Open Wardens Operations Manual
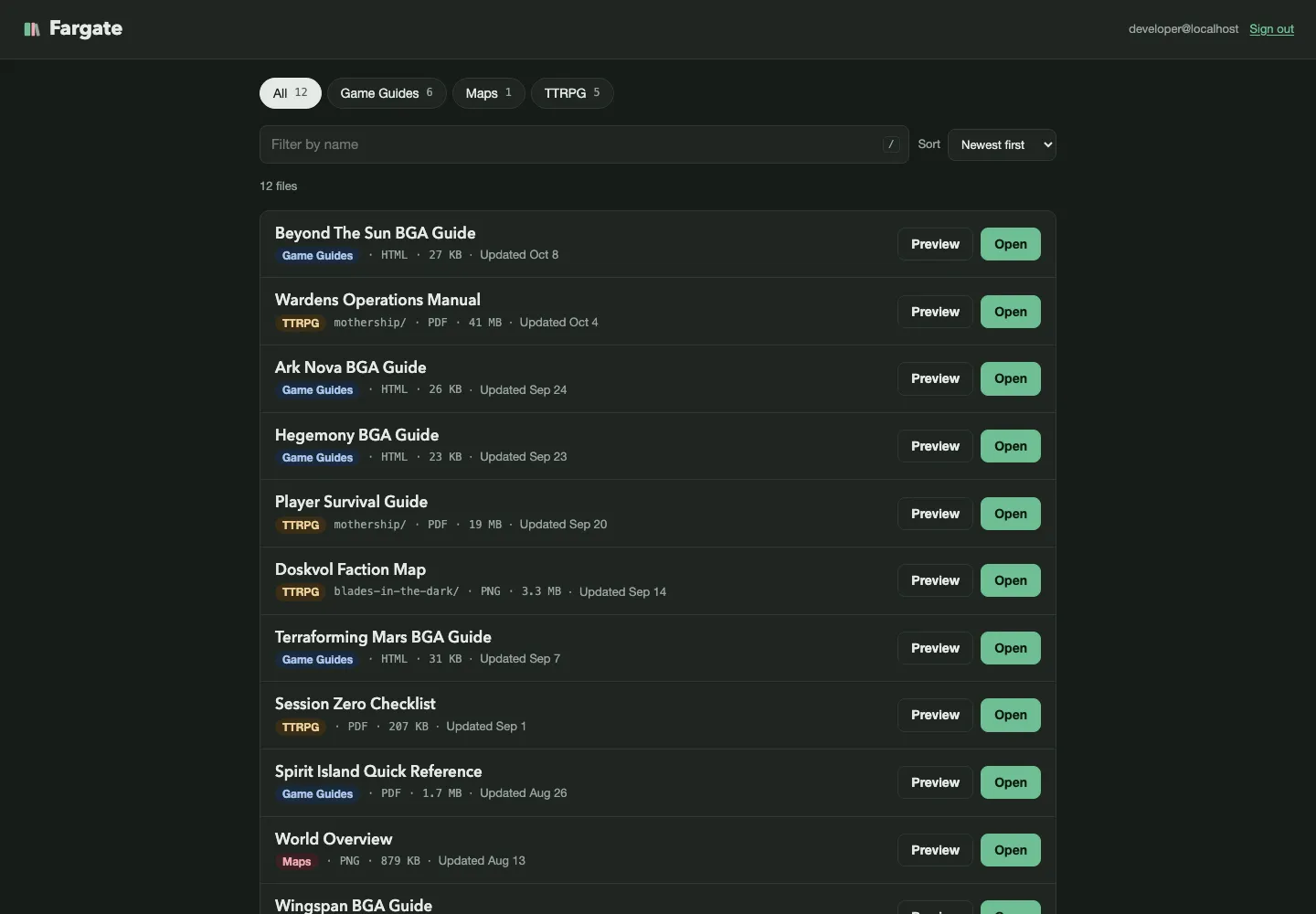This screenshot has height=914, width=1316. click(x=1011, y=312)
